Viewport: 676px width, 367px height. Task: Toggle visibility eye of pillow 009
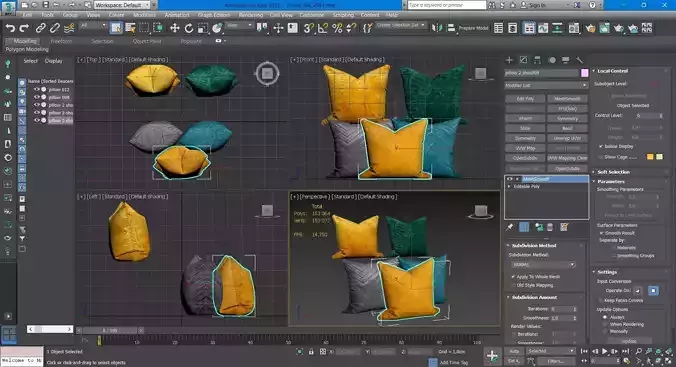37,97
